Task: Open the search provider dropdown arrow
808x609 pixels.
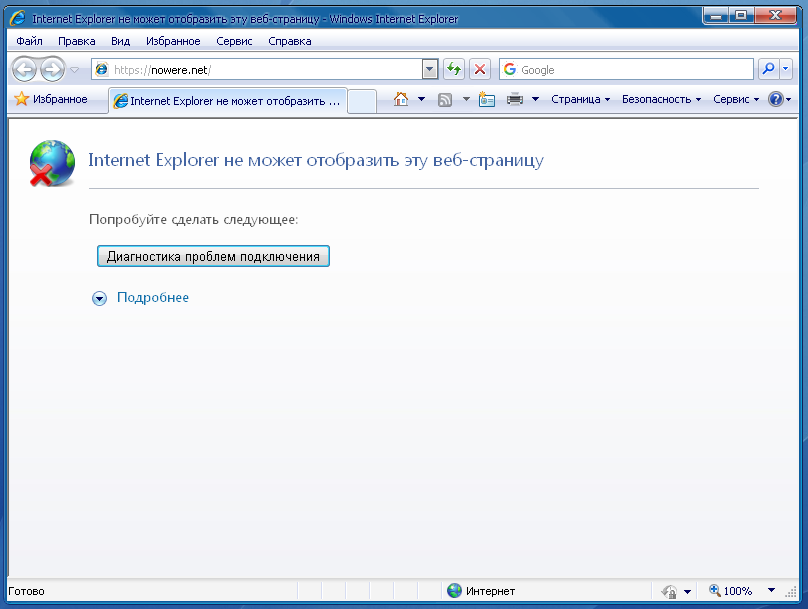Action: click(785, 69)
